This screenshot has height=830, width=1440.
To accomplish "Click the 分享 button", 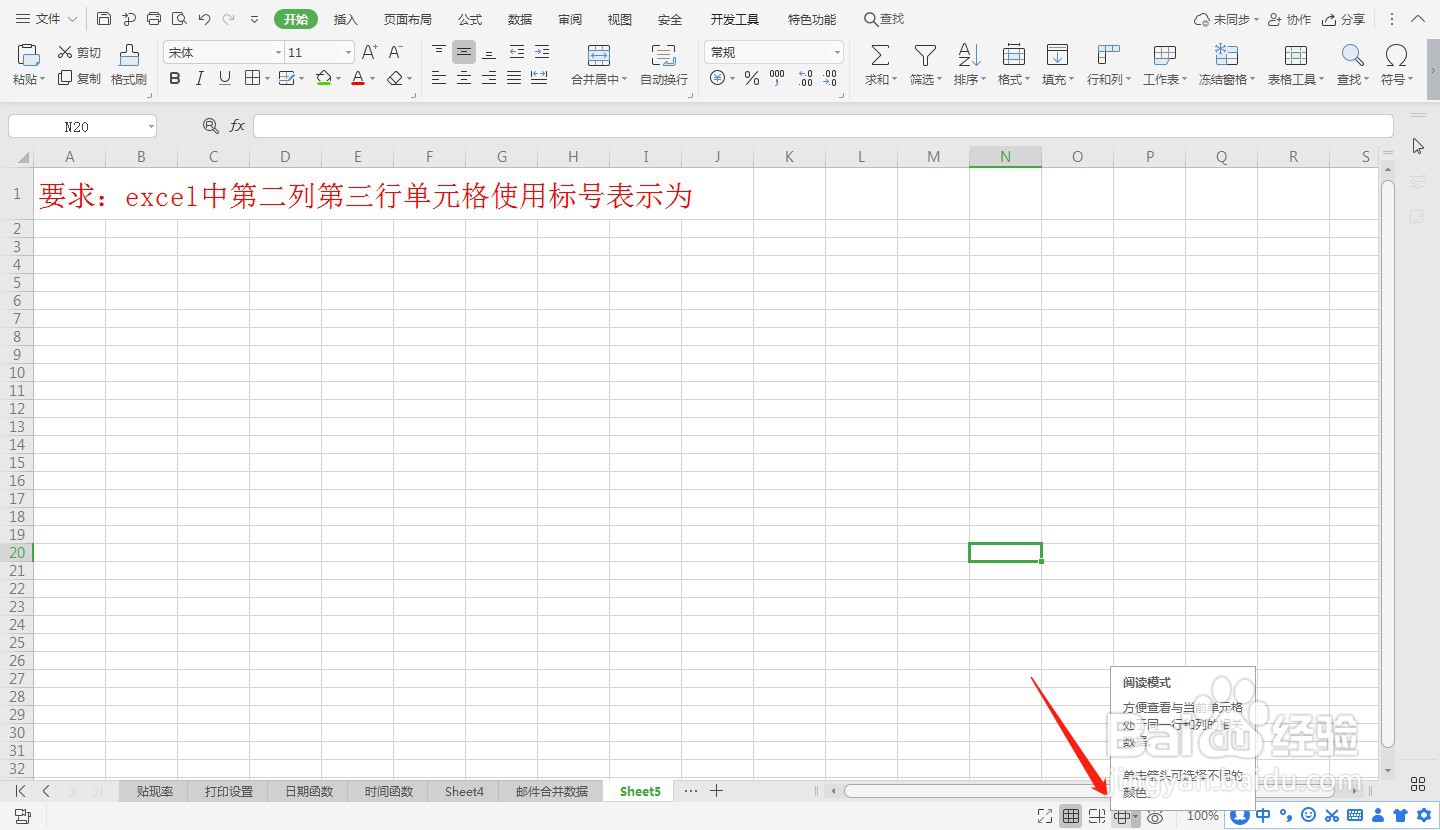I will pyautogui.click(x=1343, y=18).
